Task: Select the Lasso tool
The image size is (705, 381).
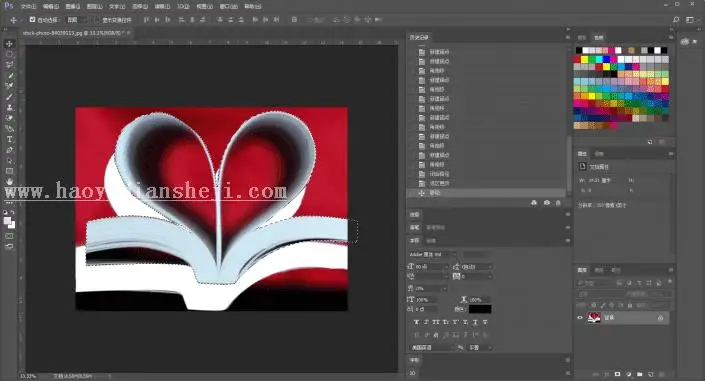Action: pos(9,65)
